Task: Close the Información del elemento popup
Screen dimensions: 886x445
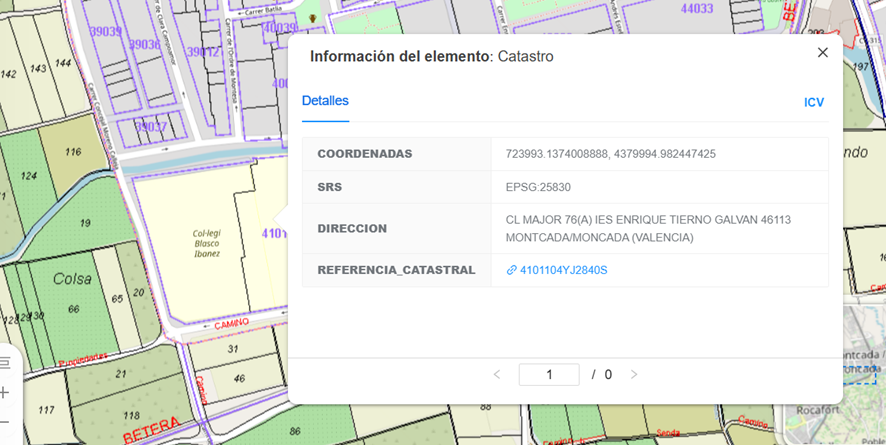Action: tap(823, 53)
